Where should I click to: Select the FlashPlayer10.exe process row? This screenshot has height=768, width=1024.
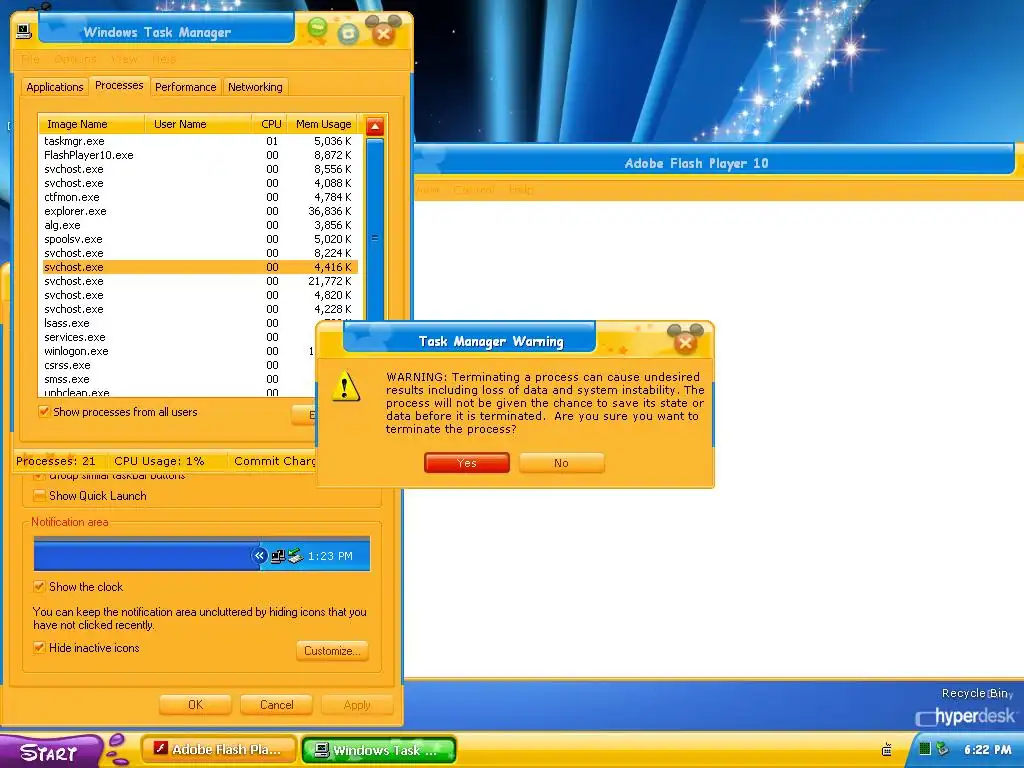(198, 155)
